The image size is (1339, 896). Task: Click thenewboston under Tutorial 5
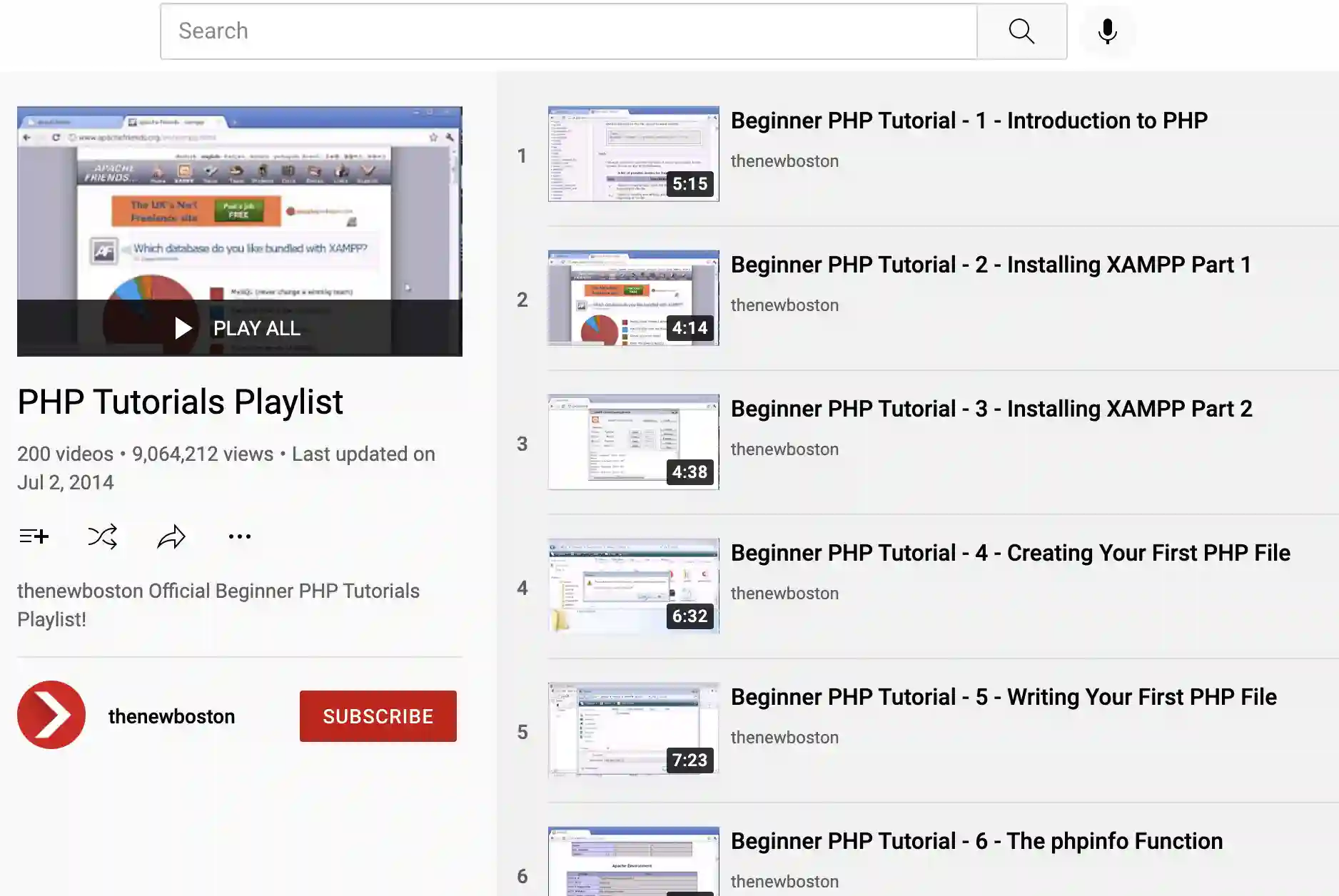point(784,738)
